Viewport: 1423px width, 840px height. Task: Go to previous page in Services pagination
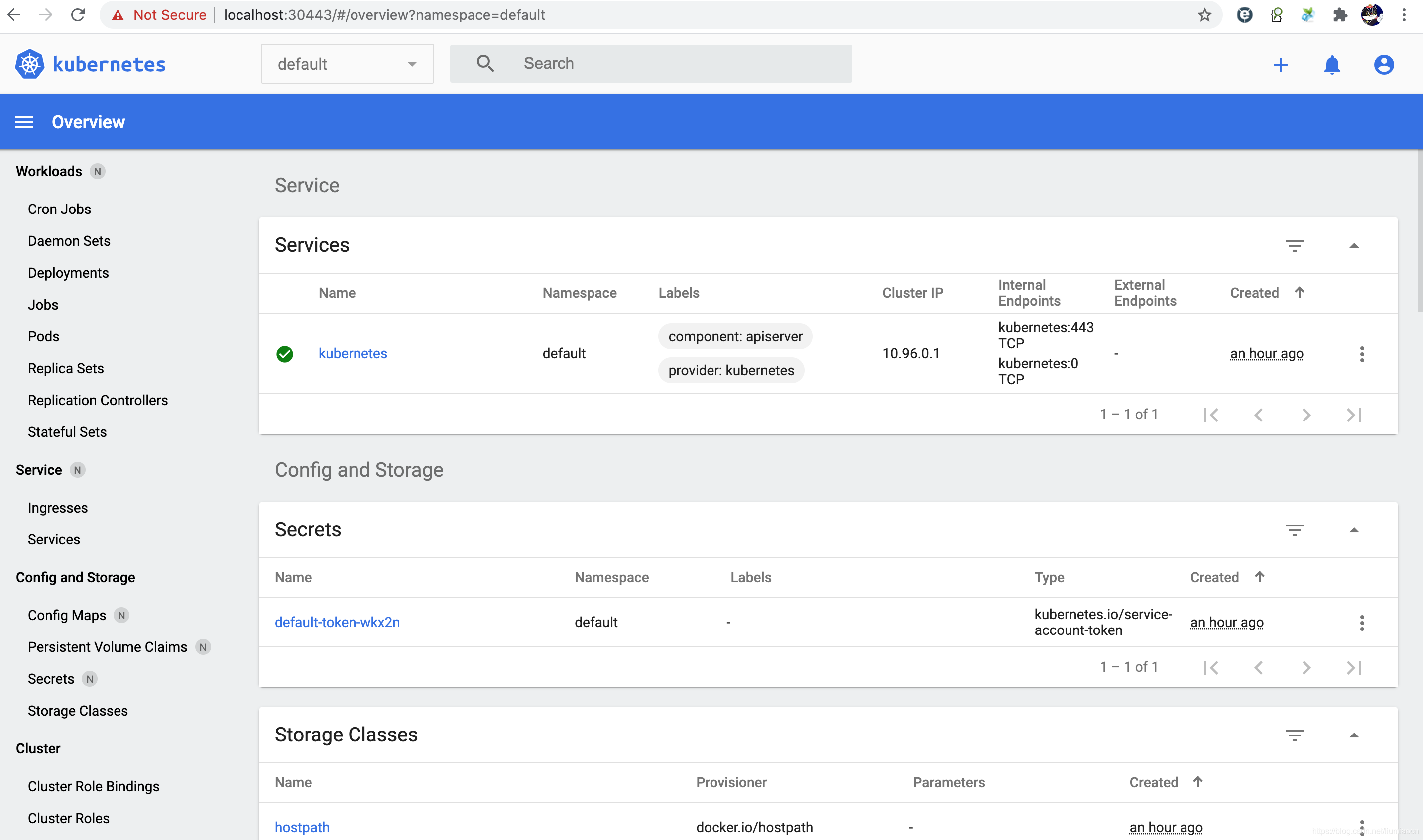click(1258, 415)
